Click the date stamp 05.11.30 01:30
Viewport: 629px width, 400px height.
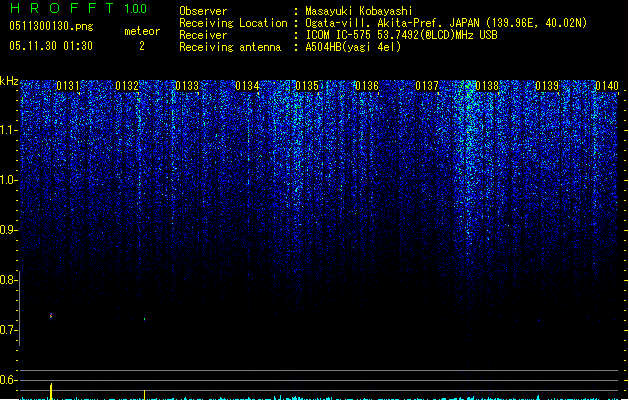(x=51, y=46)
